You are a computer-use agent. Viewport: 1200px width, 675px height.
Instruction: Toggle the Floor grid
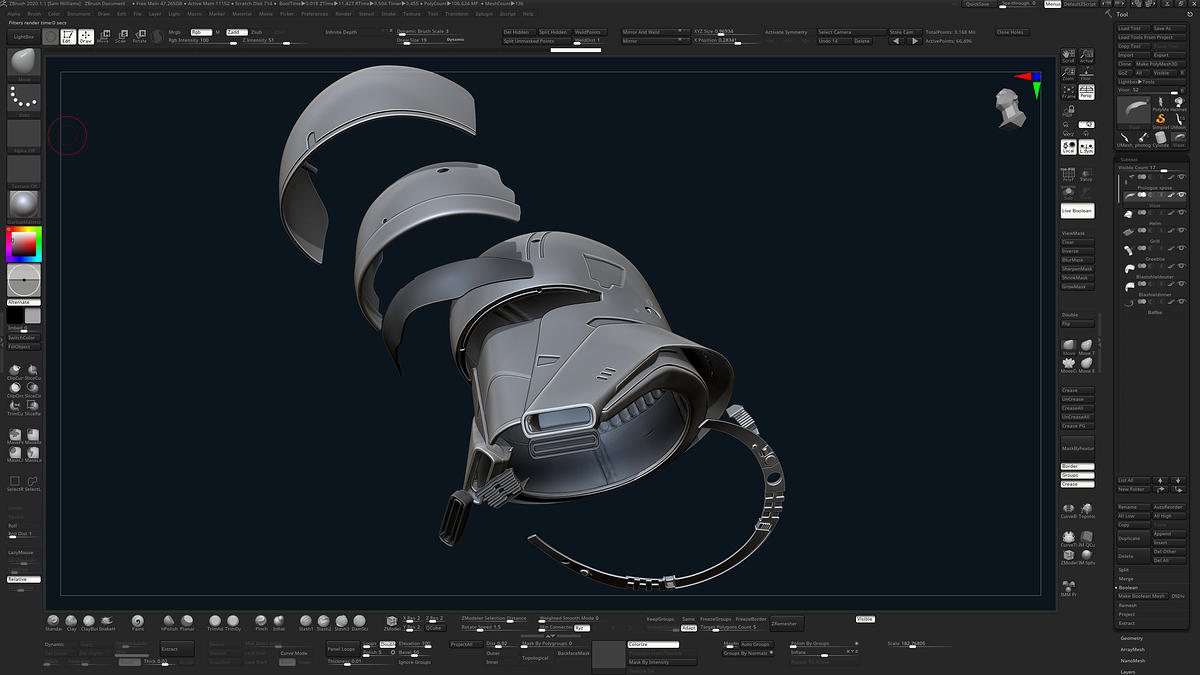tap(1086, 74)
